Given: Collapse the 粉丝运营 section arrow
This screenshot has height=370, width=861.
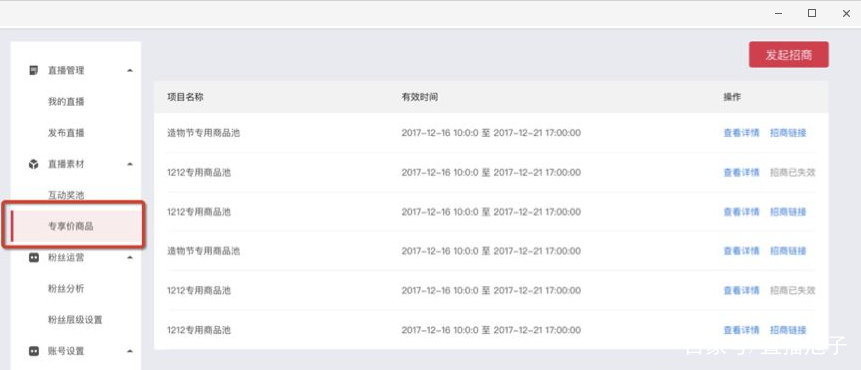Looking at the screenshot, I should pyautogui.click(x=130, y=257).
